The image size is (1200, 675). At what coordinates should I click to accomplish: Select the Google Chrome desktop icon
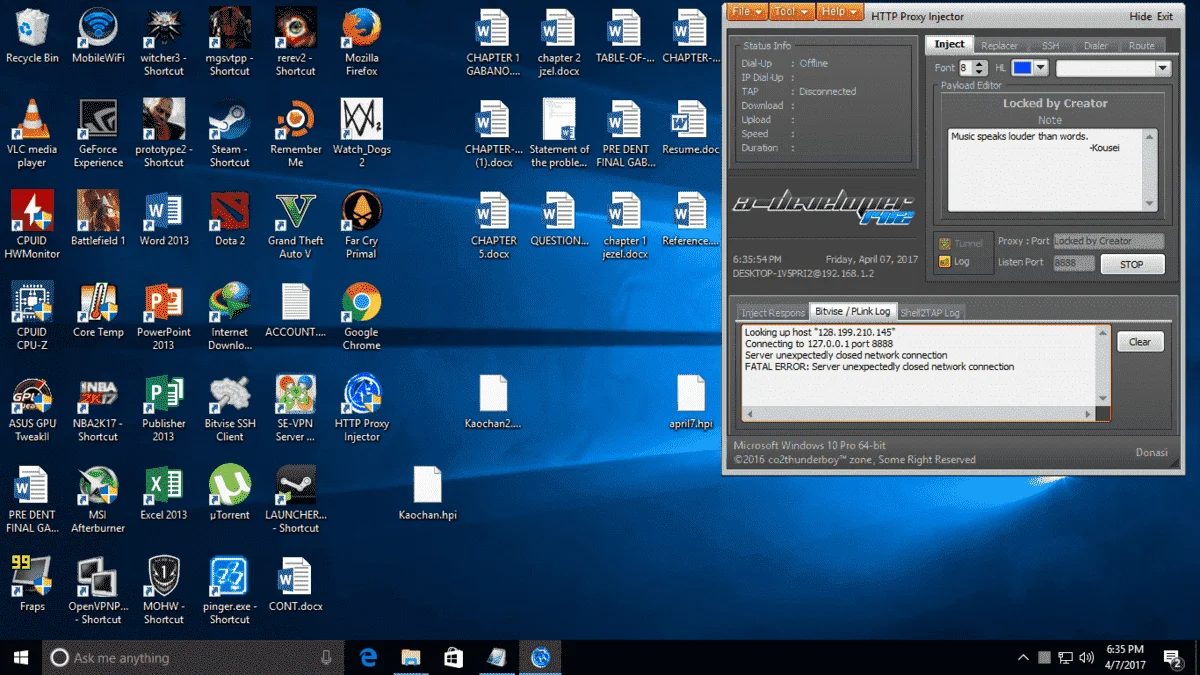361,316
